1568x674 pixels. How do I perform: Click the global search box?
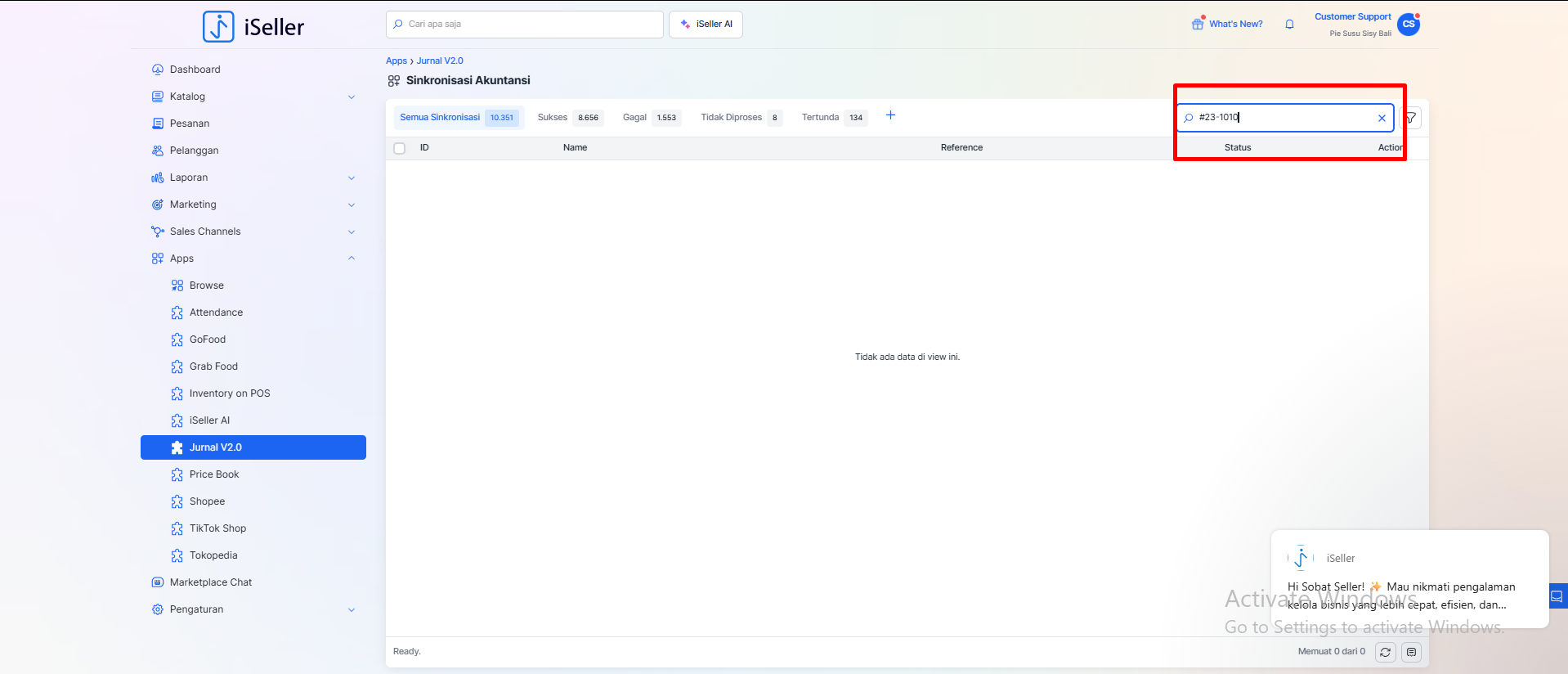524,25
